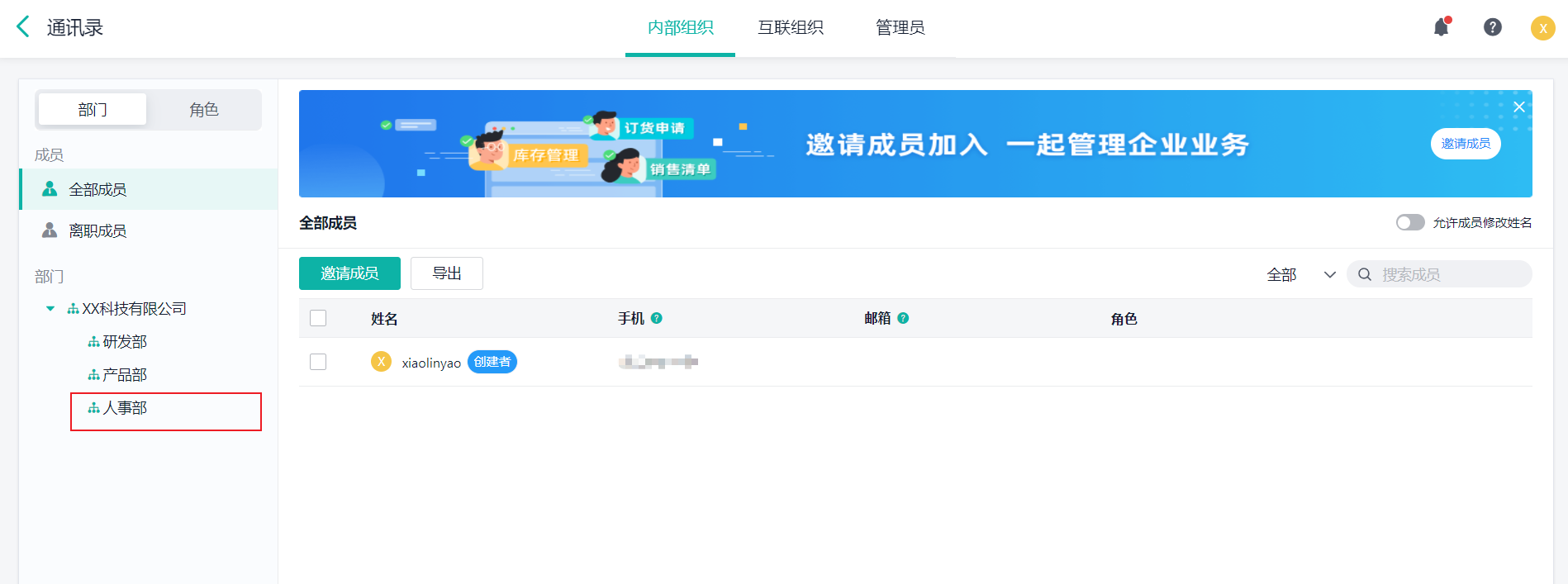Image resolution: width=1568 pixels, height=584 pixels.
Task: Select the checkbox for xiaolinyao row
Action: [x=318, y=362]
